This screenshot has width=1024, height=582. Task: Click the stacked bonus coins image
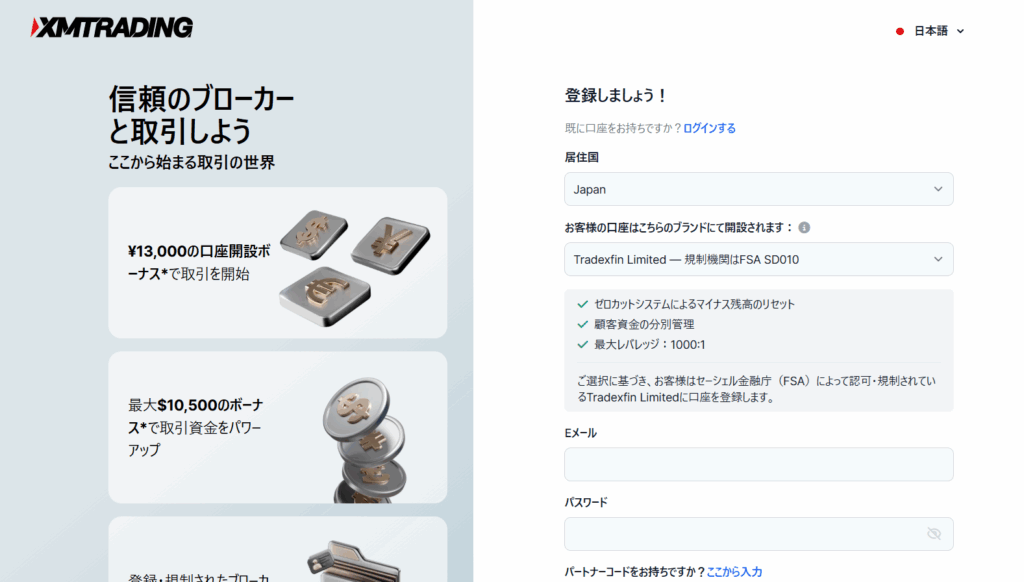(x=365, y=440)
